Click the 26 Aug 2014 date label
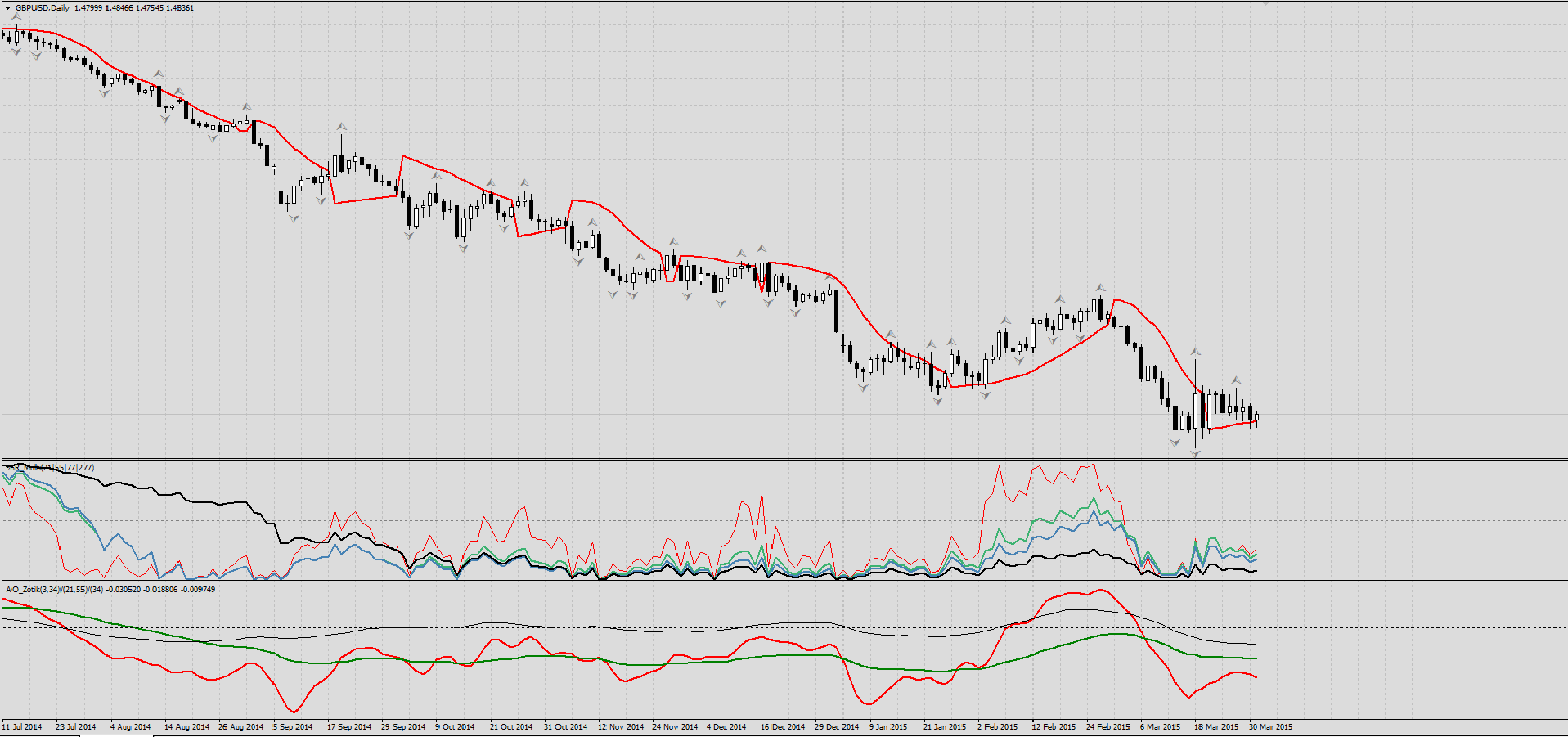Viewport: 1568px width, 737px height. coord(241,726)
